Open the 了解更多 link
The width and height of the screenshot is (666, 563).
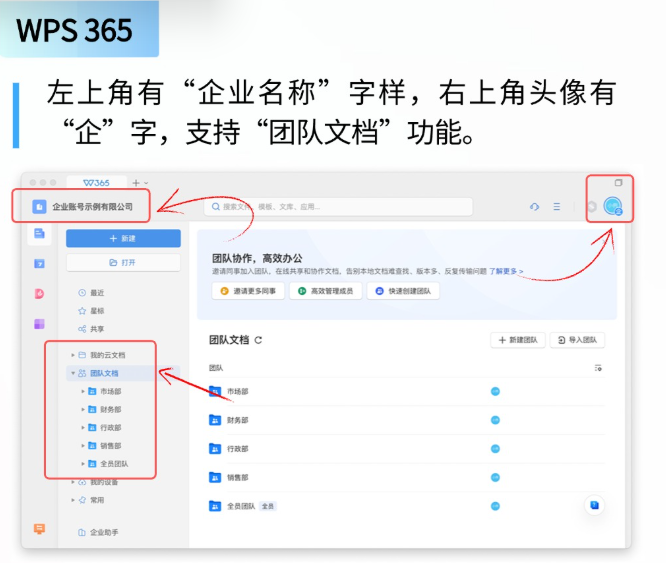(505, 271)
